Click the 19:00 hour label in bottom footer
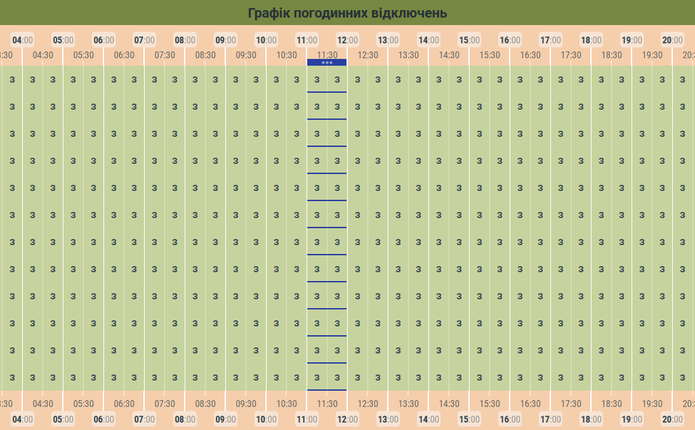Viewport: 695px width, 430px height. pyautogui.click(x=631, y=420)
